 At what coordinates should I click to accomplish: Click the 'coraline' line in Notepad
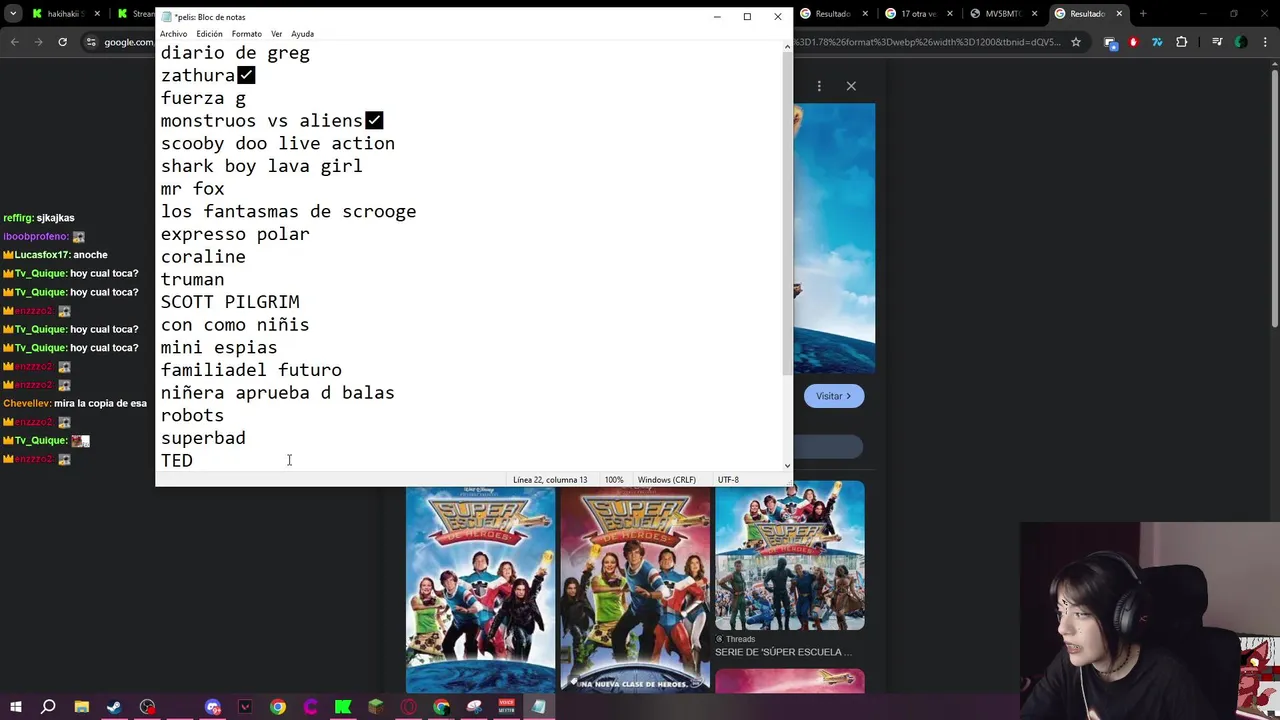tap(203, 257)
